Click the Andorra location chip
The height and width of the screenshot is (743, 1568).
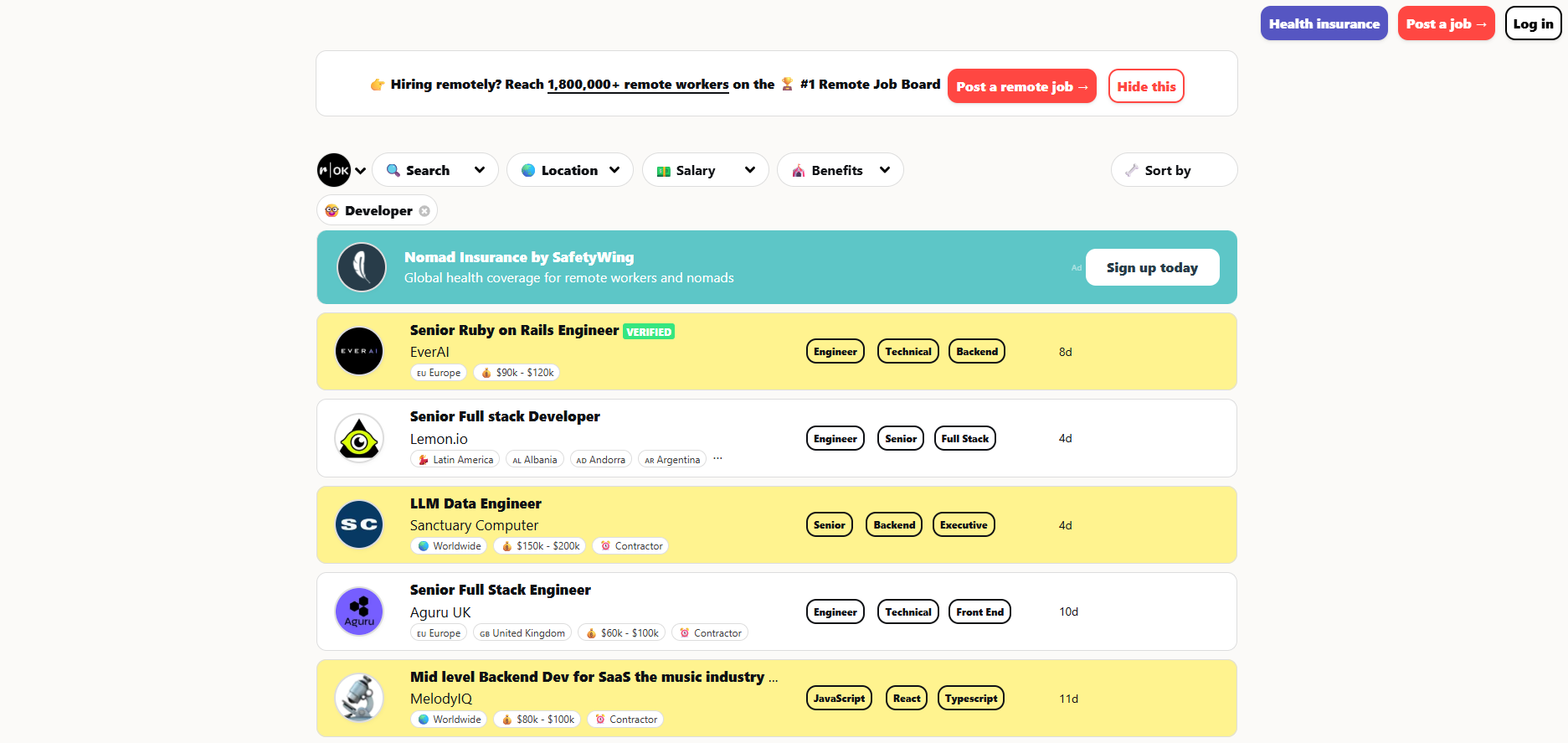click(x=601, y=460)
